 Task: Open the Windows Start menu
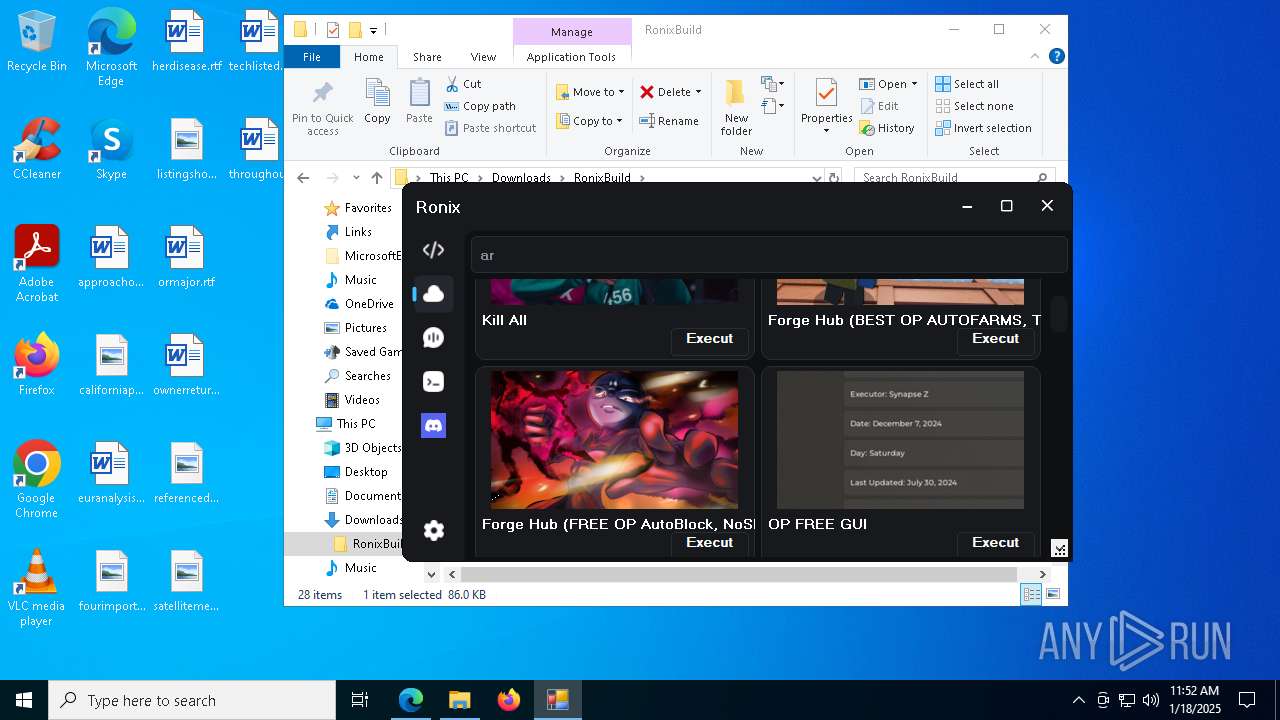[x=24, y=700]
